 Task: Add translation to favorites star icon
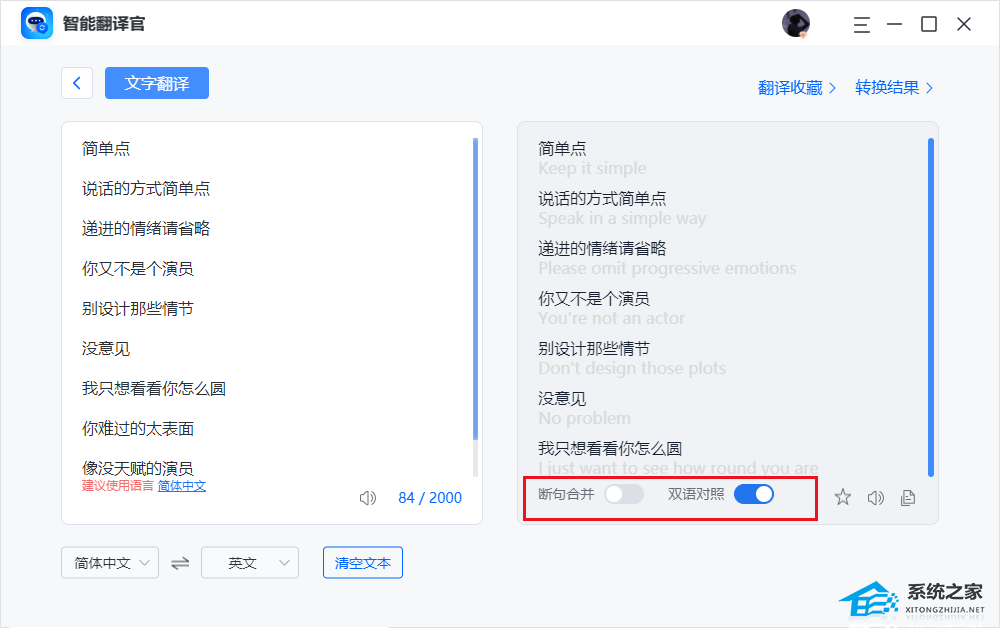point(842,497)
